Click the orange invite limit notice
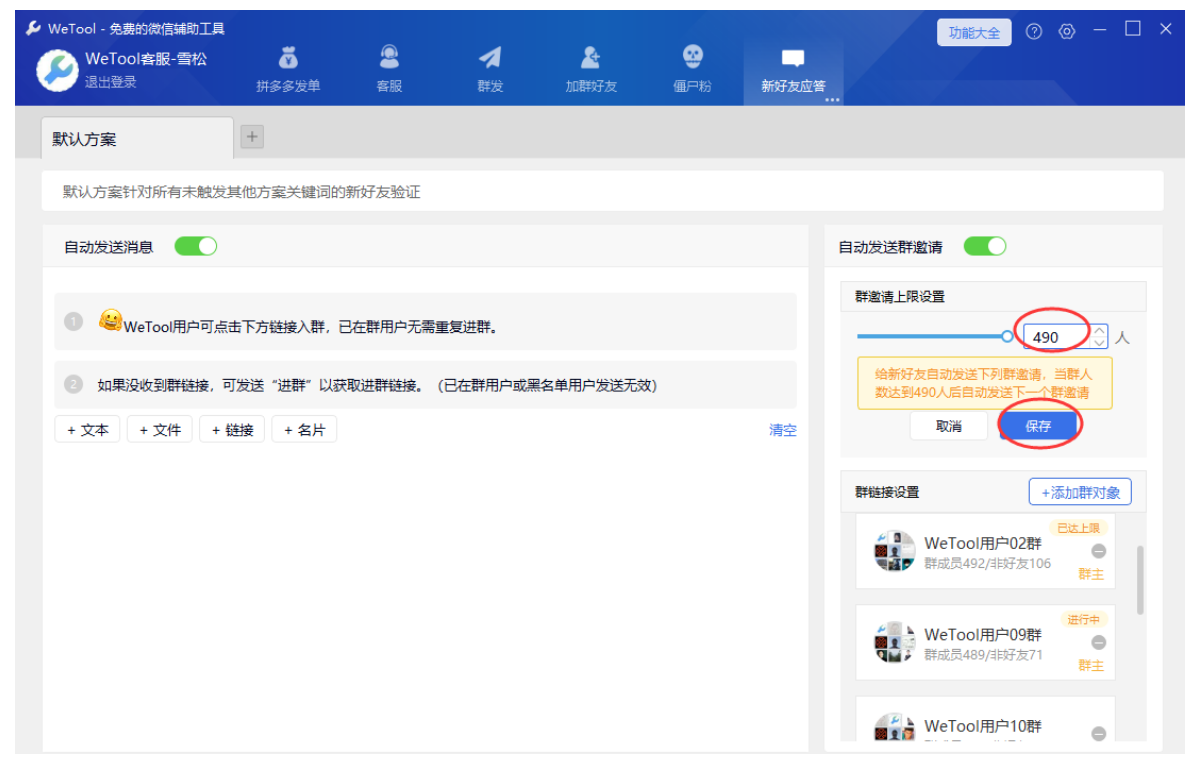This screenshot has height=782, width=1193. click(985, 383)
